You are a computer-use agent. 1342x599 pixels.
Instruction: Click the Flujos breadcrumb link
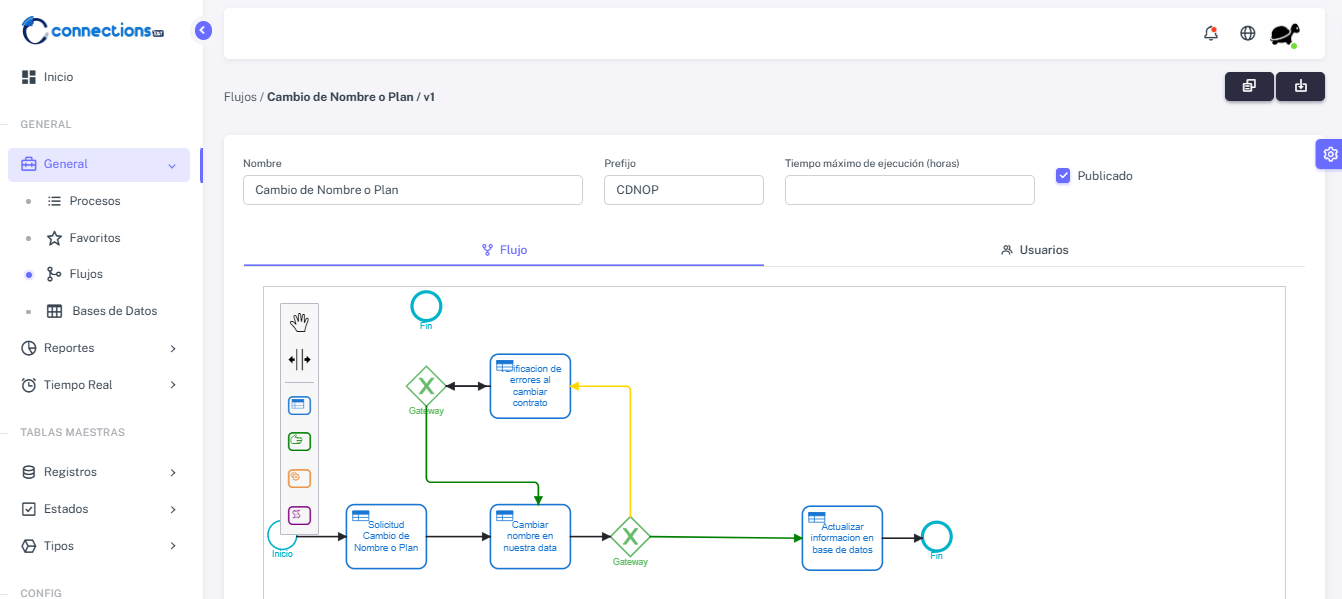[240, 97]
